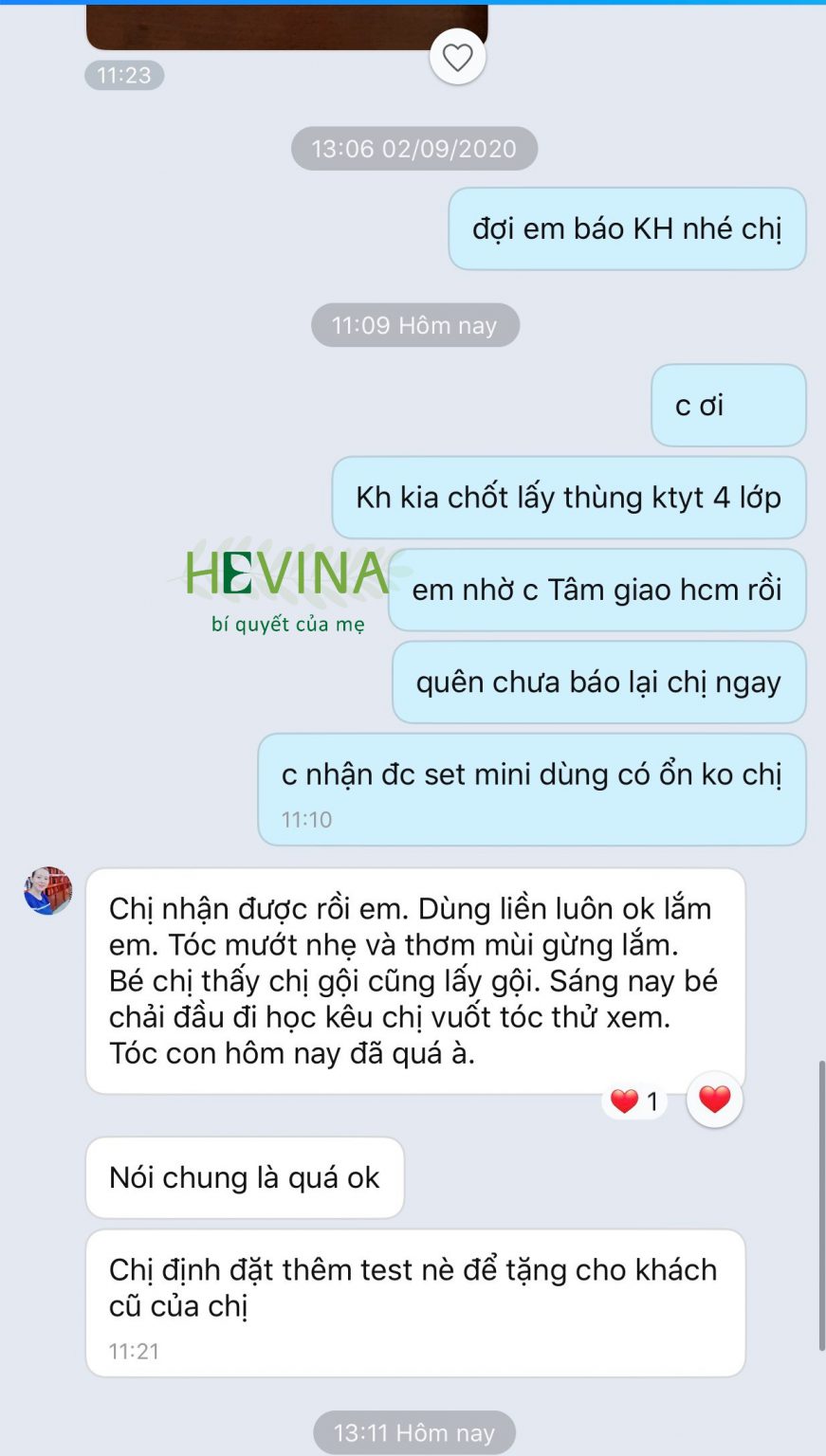This screenshot has height=1456, width=826.
Task: Tap the '11:09 Hôm nay' time separator
Action: [414, 325]
